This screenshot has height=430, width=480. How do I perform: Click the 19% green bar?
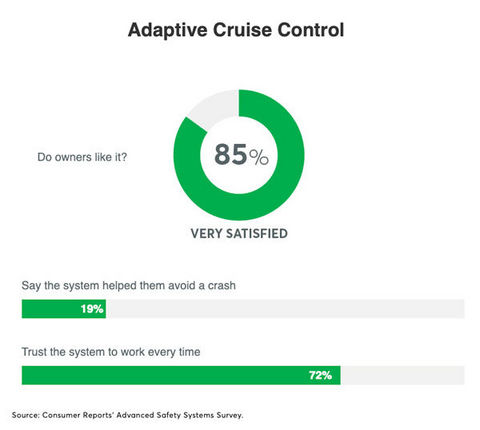pyautogui.click(x=64, y=309)
